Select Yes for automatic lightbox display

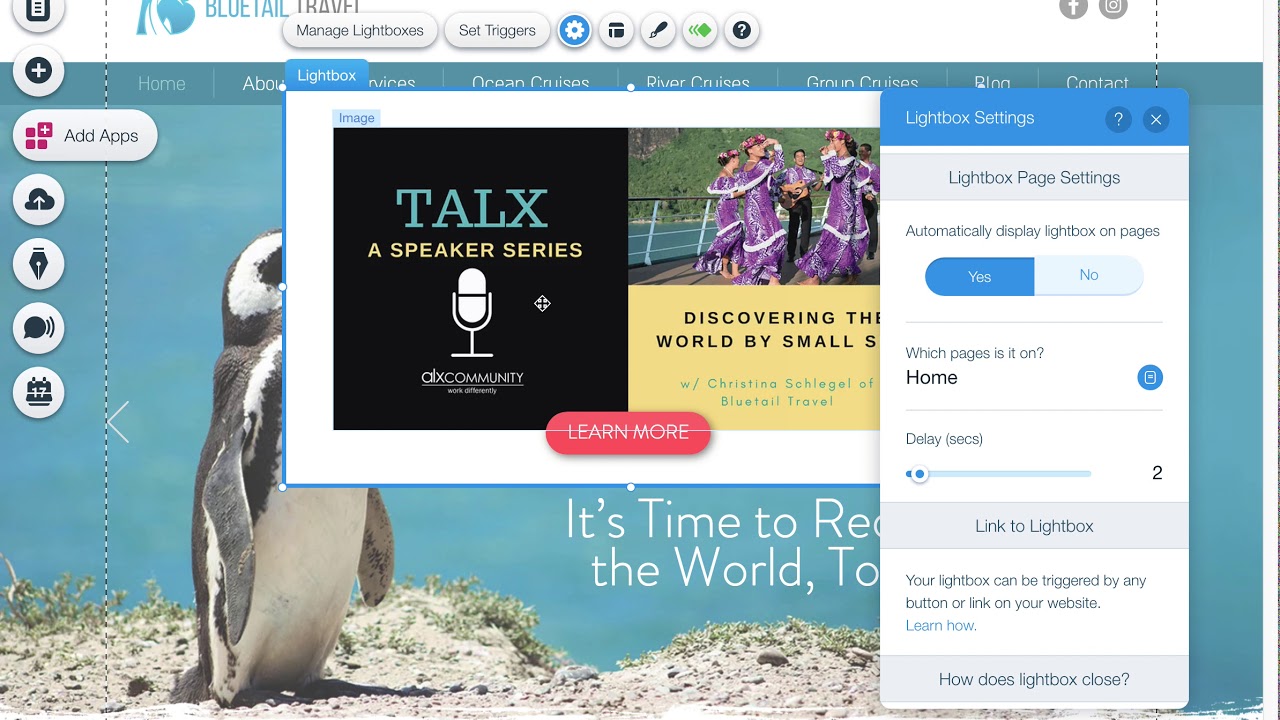980,276
